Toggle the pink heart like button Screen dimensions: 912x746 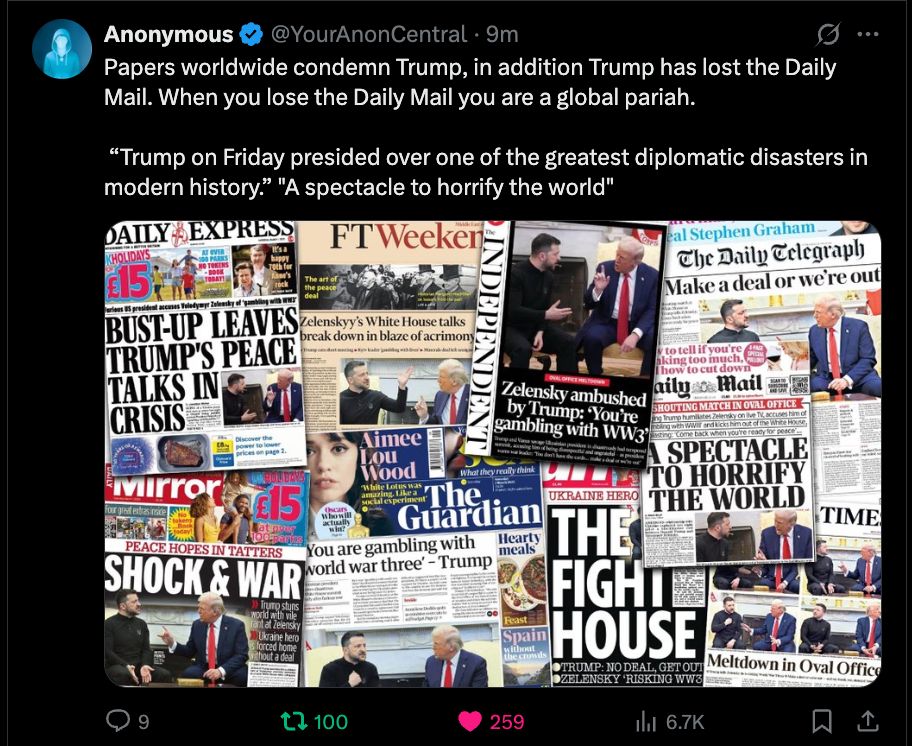click(x=469, y=722)
